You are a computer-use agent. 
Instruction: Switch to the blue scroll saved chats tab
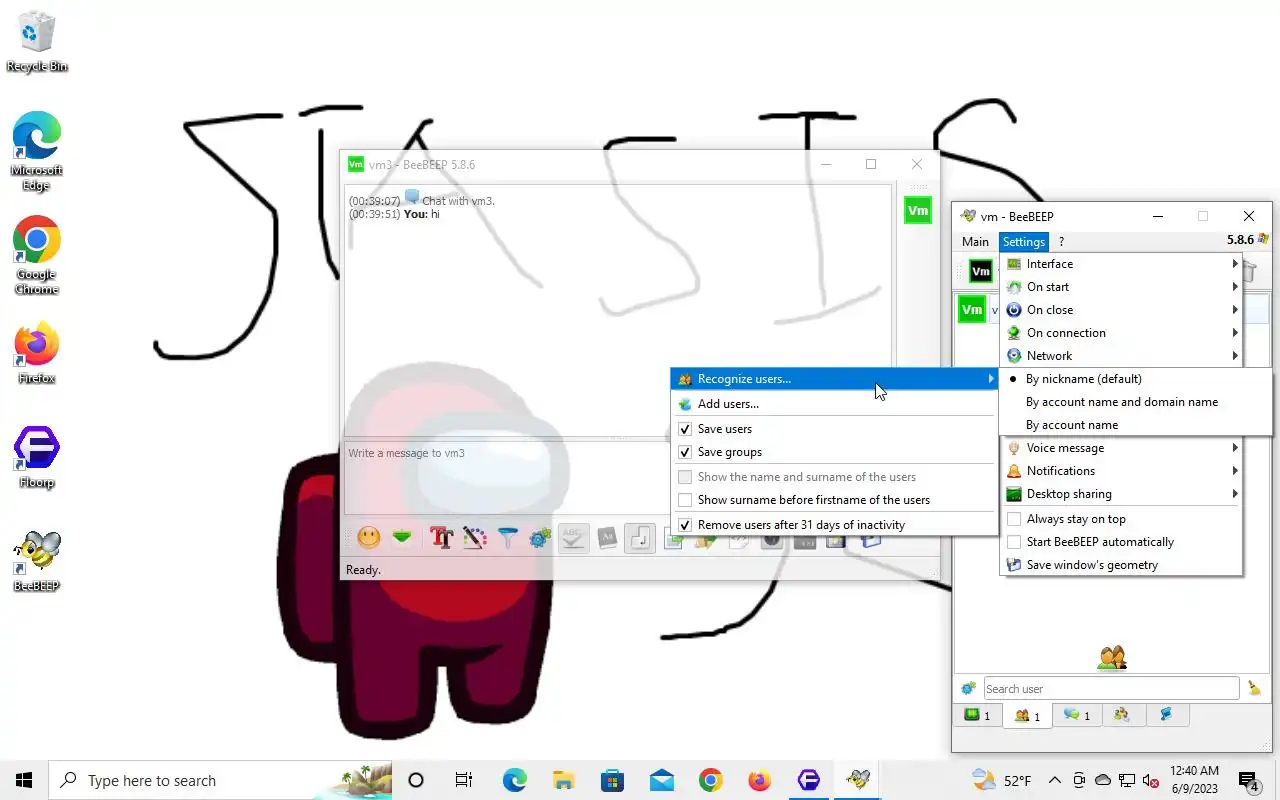pos(1166,715)
